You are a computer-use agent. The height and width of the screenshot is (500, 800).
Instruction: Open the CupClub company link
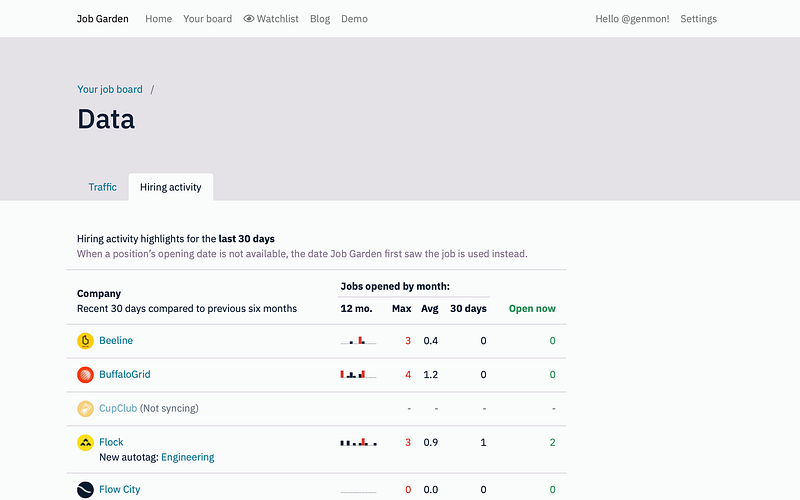pos(118,409)
